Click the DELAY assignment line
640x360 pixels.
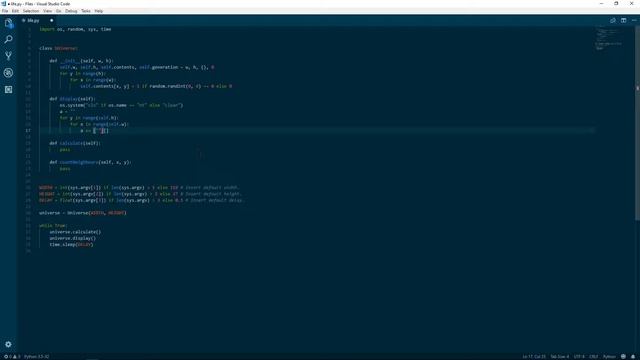[x=142, y=200]
